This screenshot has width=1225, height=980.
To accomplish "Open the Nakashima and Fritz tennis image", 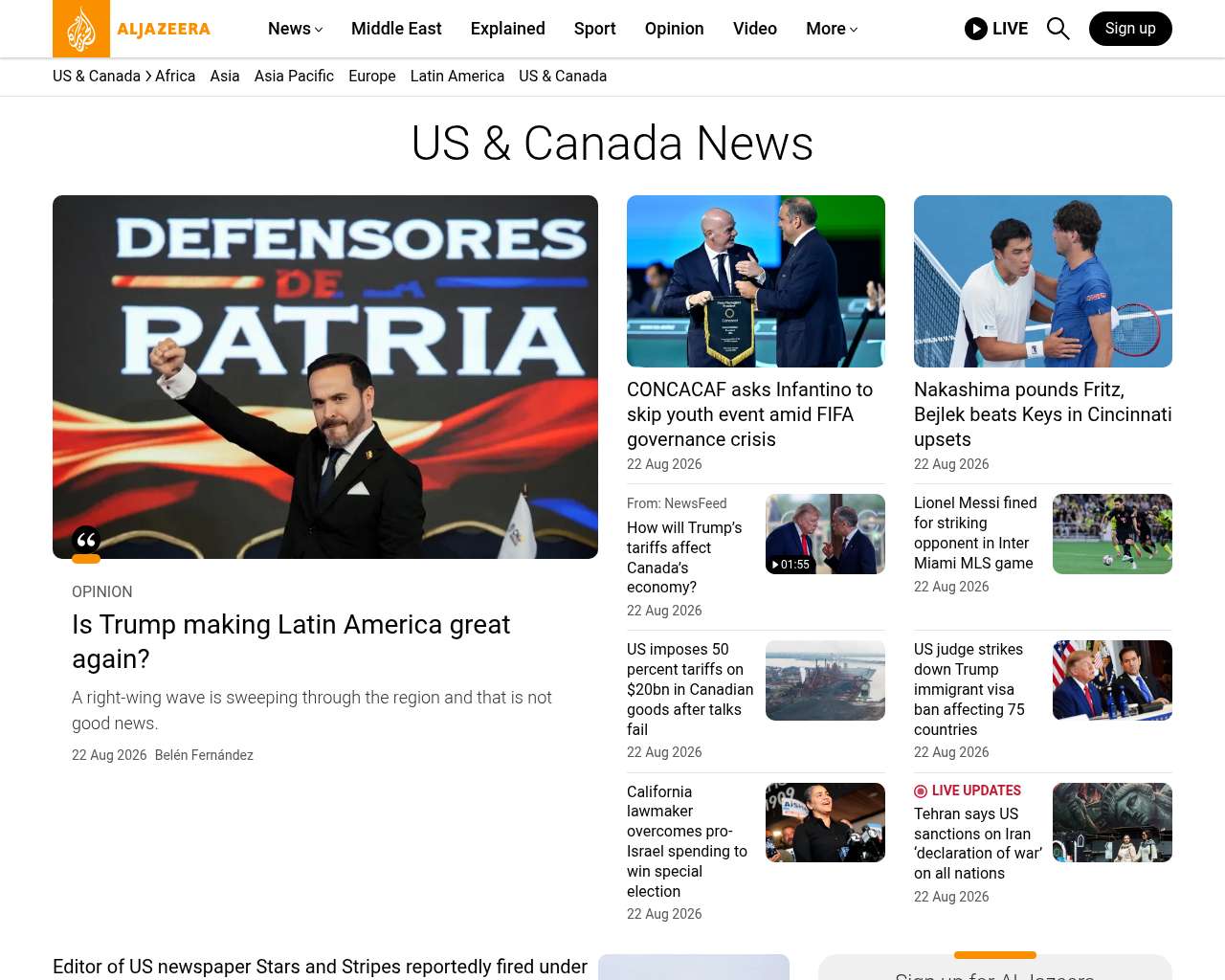I will (x=1043, y=281).
